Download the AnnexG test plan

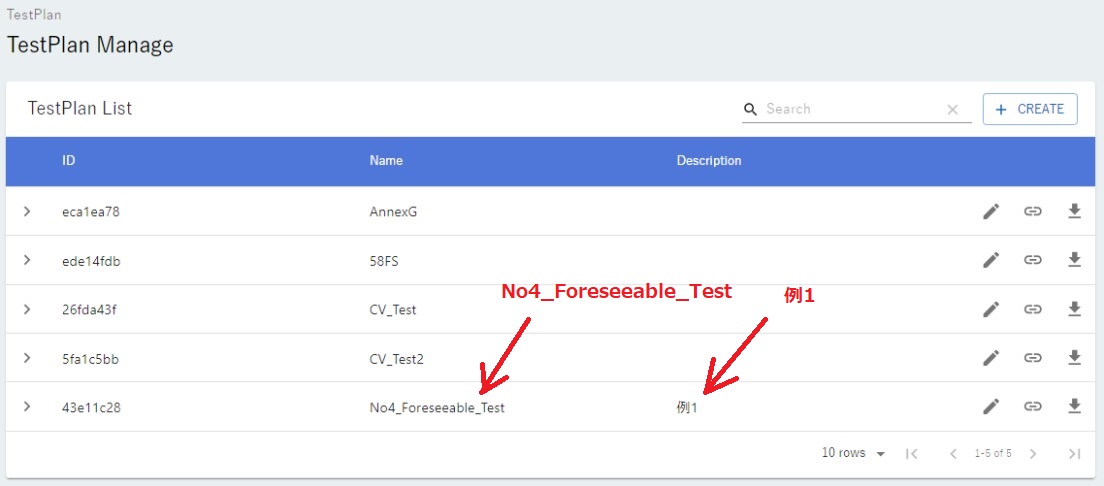coord(1075,211)
